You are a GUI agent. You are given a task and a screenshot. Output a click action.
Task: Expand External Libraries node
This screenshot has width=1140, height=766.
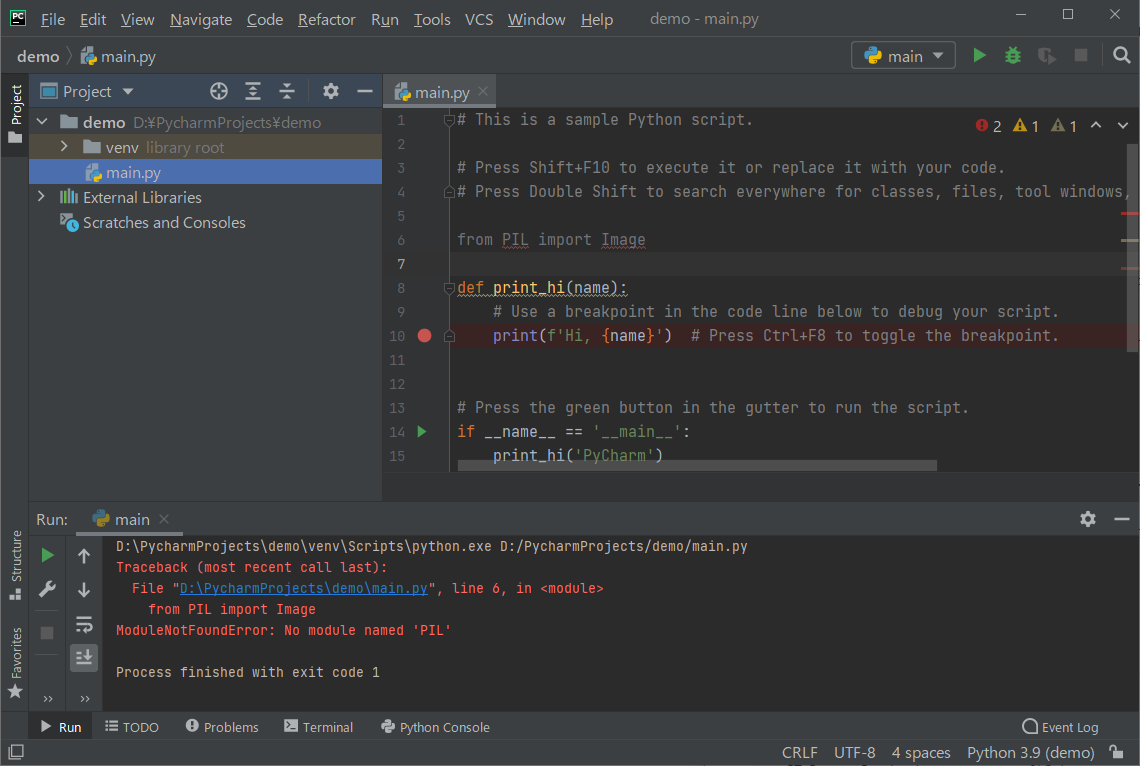point(41,197)
